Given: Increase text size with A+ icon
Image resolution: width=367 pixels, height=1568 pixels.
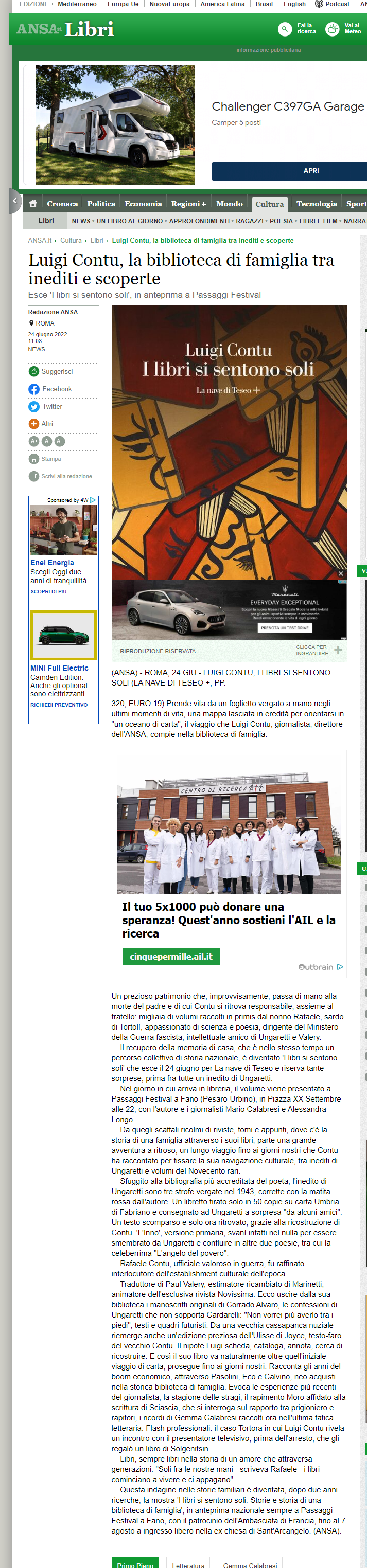Looking at the screenshot, I should (x=34, y=441).
